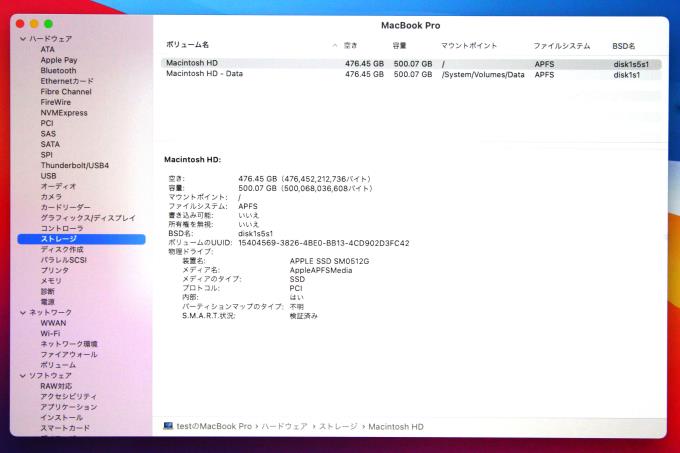
Task: Select スマートカード in the sidebar
Action: 65,428
